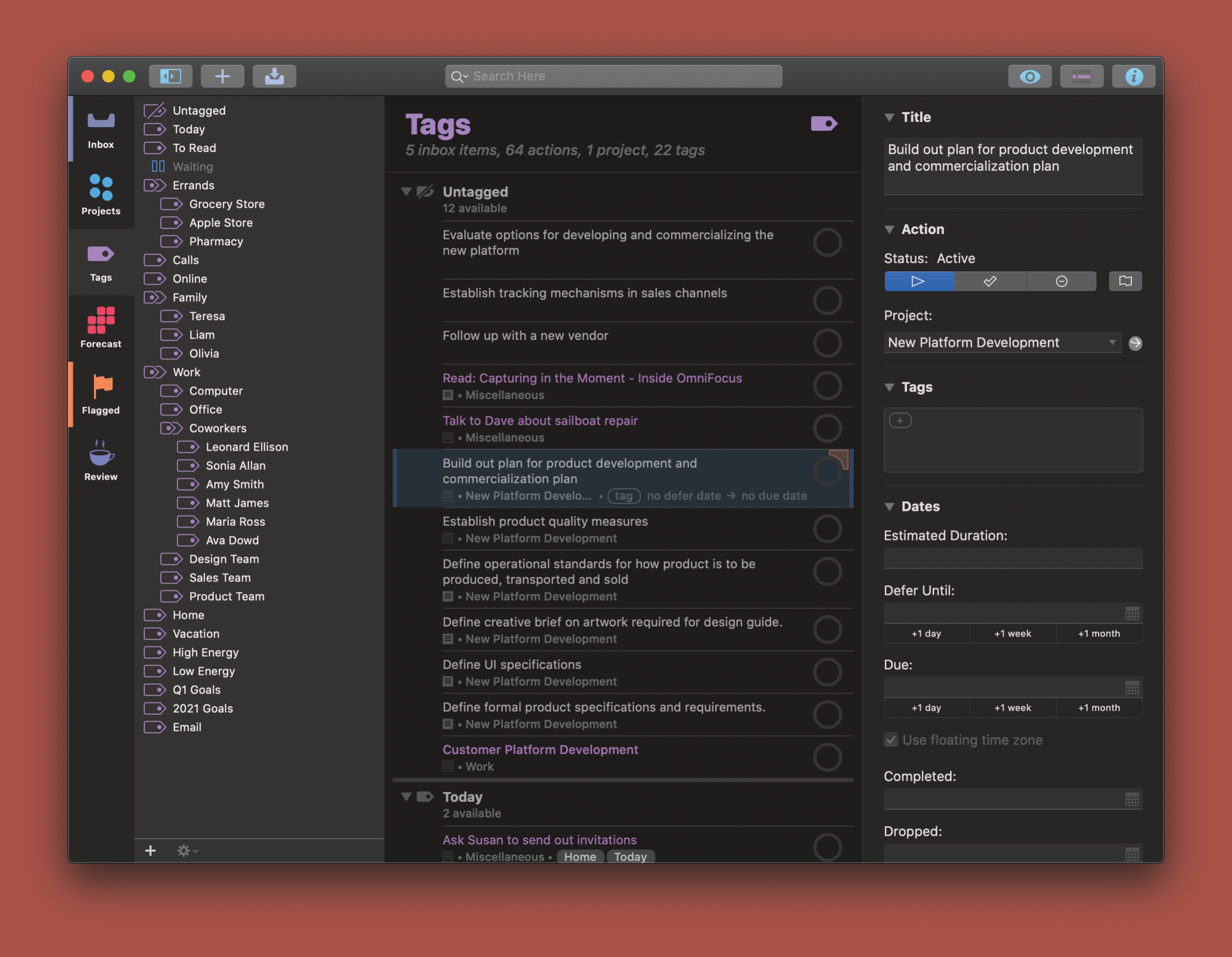Select the Flagged perspective

101,394
